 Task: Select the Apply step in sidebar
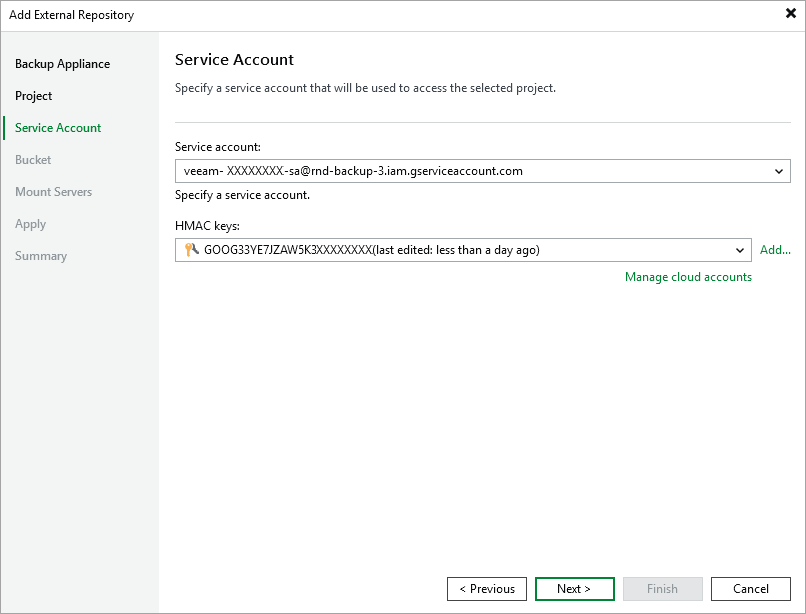click(x=30, y=224)
